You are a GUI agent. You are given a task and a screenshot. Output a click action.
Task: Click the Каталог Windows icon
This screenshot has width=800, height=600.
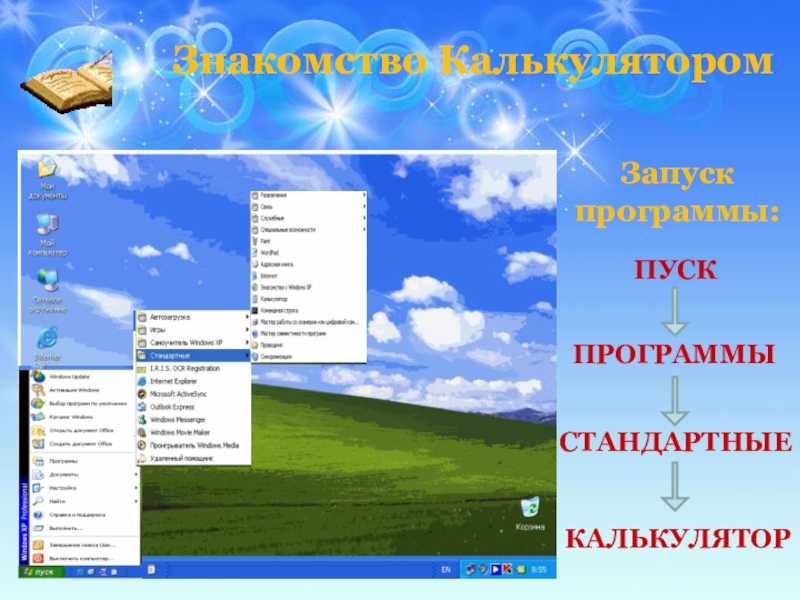pos(38,417)
